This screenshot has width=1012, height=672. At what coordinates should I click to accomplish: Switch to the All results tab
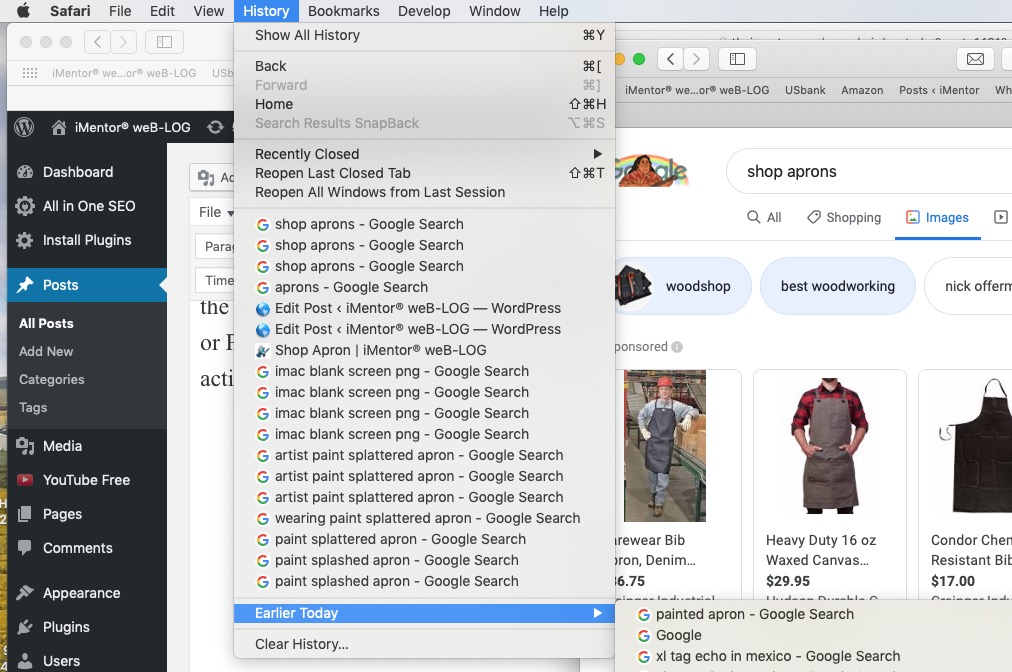764,218
